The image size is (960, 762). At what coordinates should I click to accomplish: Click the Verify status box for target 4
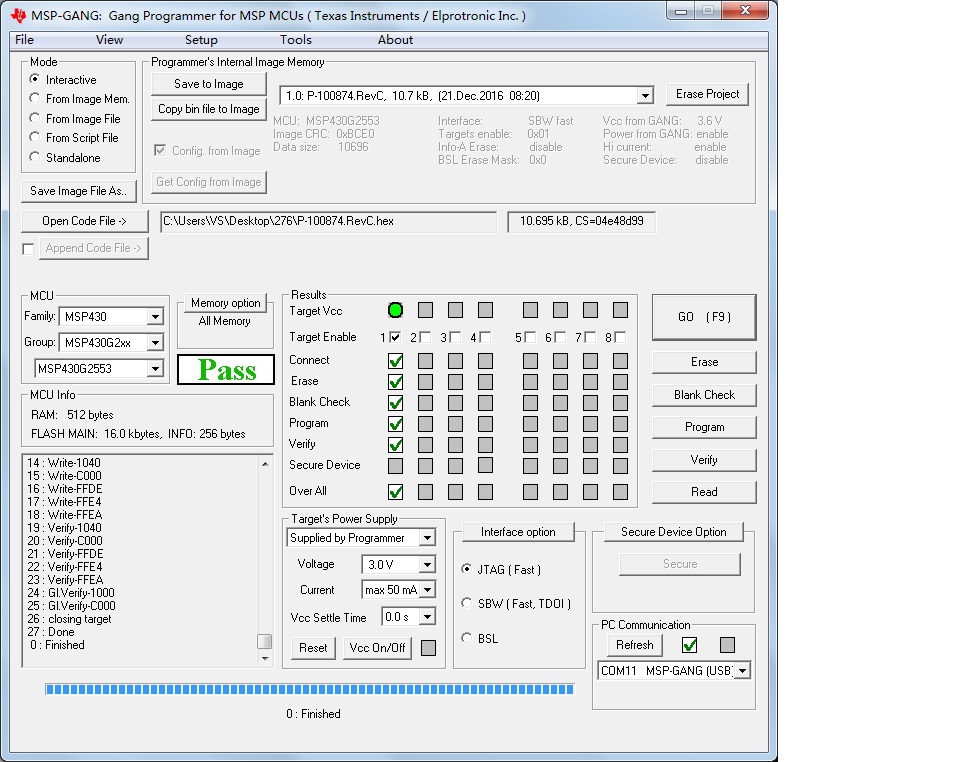click(486, 444)
